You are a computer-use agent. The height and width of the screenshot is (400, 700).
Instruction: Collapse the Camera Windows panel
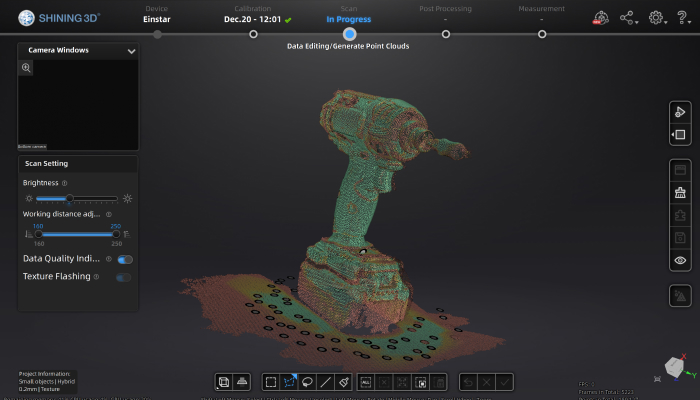[x=131, y=50]
